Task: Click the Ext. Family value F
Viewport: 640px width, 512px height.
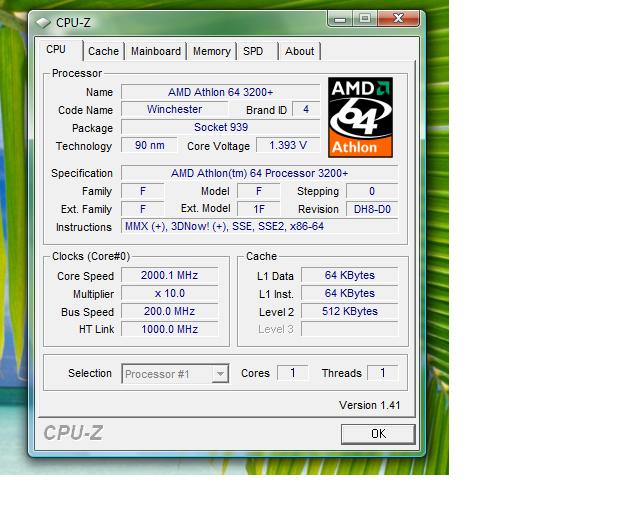Action: pos(143,209)
